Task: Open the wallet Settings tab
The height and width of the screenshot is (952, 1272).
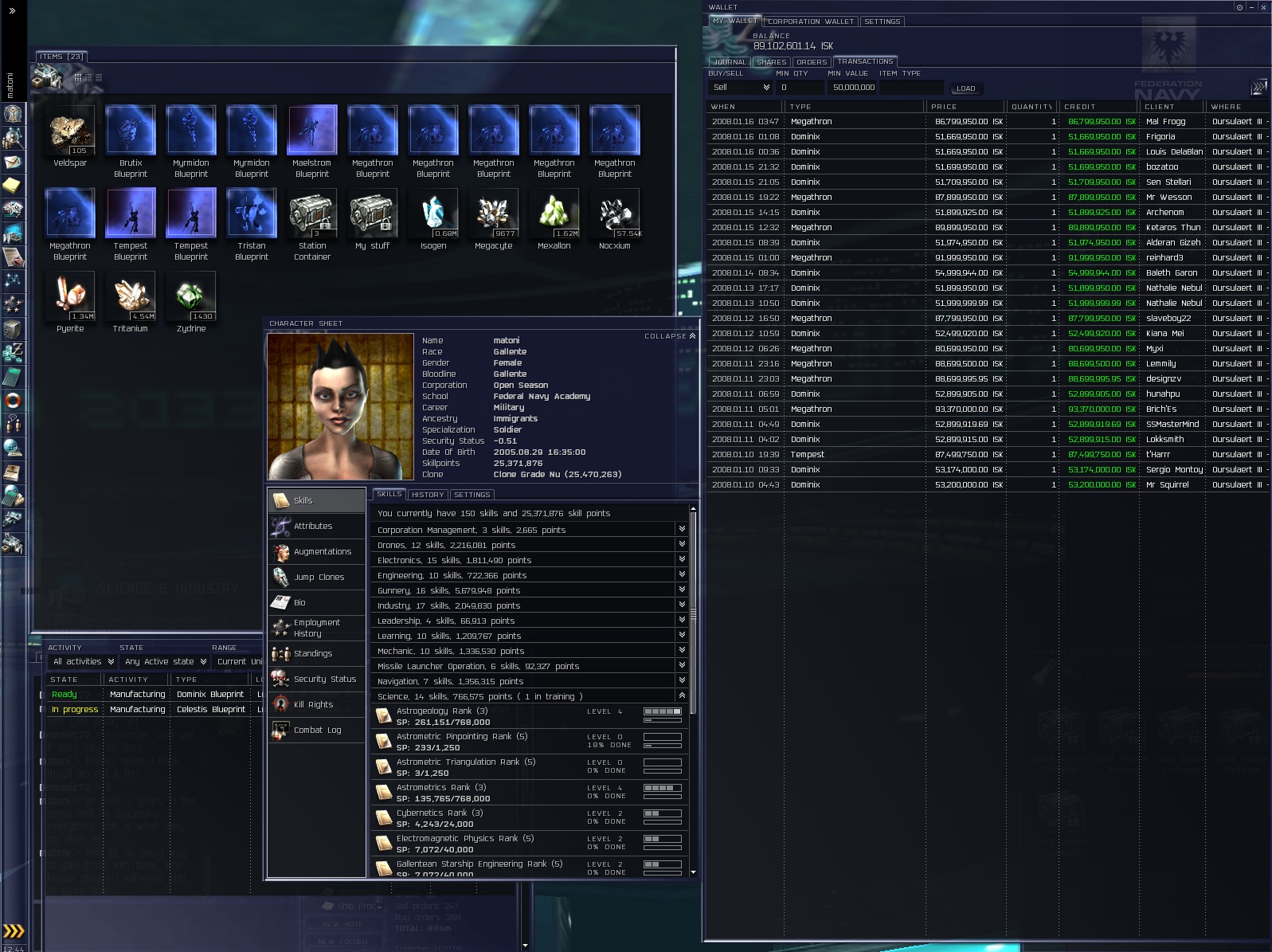Action: (x=883, y=22)
